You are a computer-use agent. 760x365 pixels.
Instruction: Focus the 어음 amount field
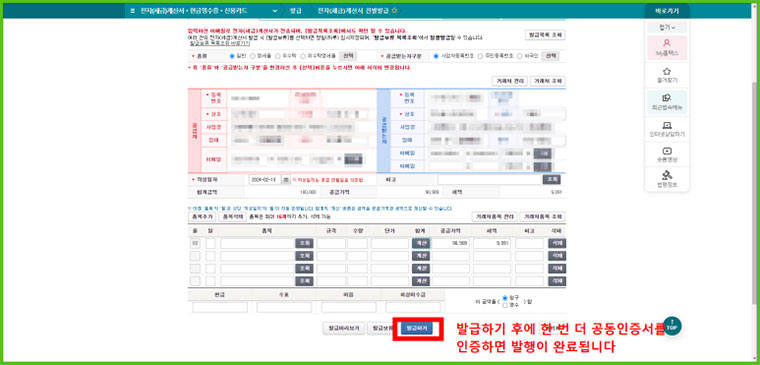348,307
